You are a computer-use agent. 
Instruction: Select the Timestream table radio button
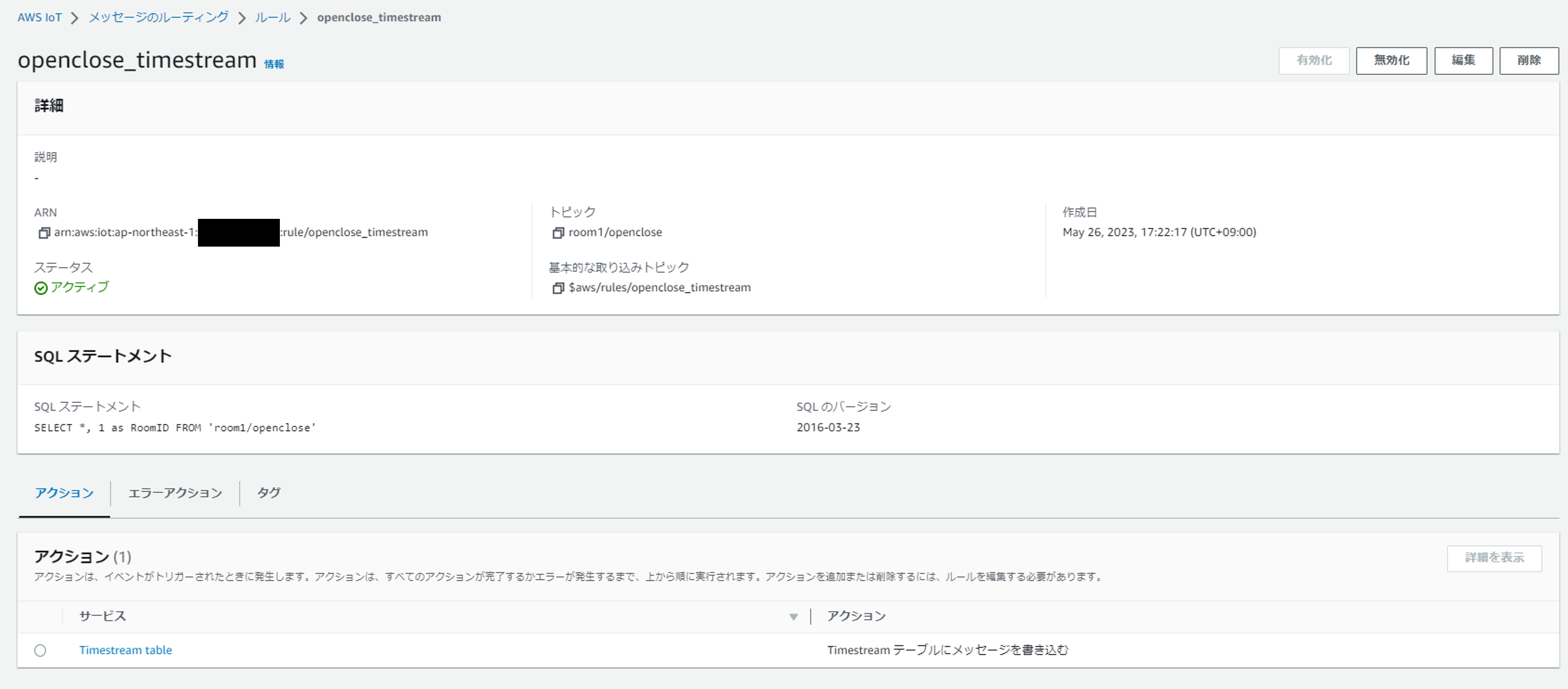pos(40,650)
